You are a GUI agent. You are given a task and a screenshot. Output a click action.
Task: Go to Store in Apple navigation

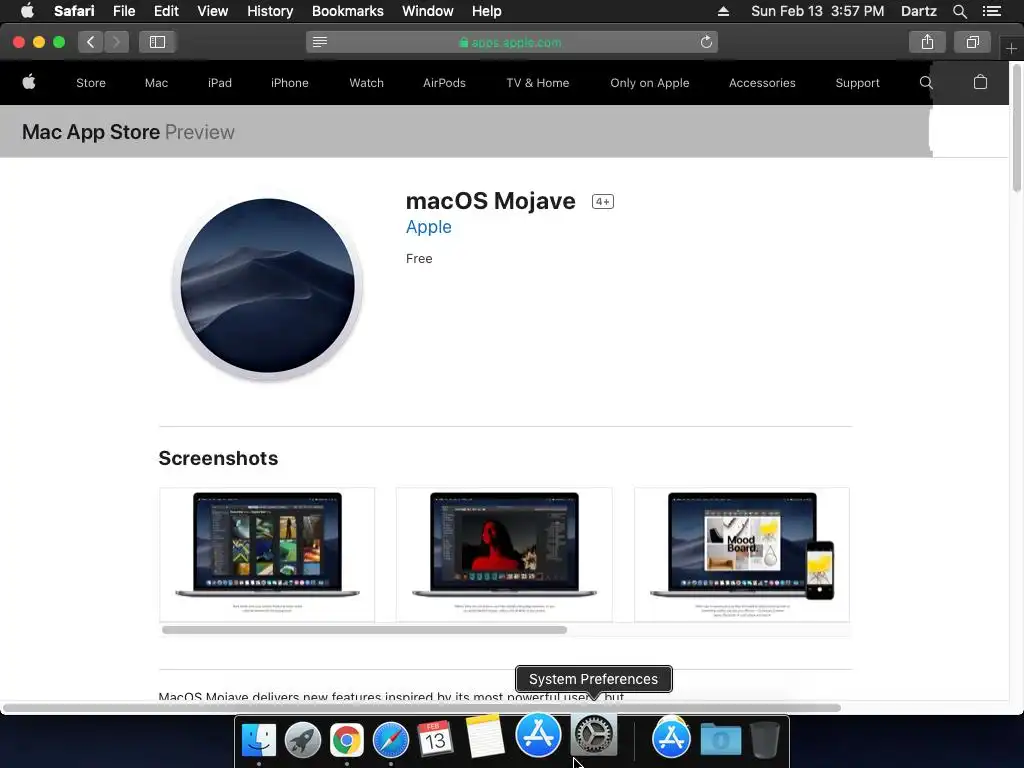(91, 83)
